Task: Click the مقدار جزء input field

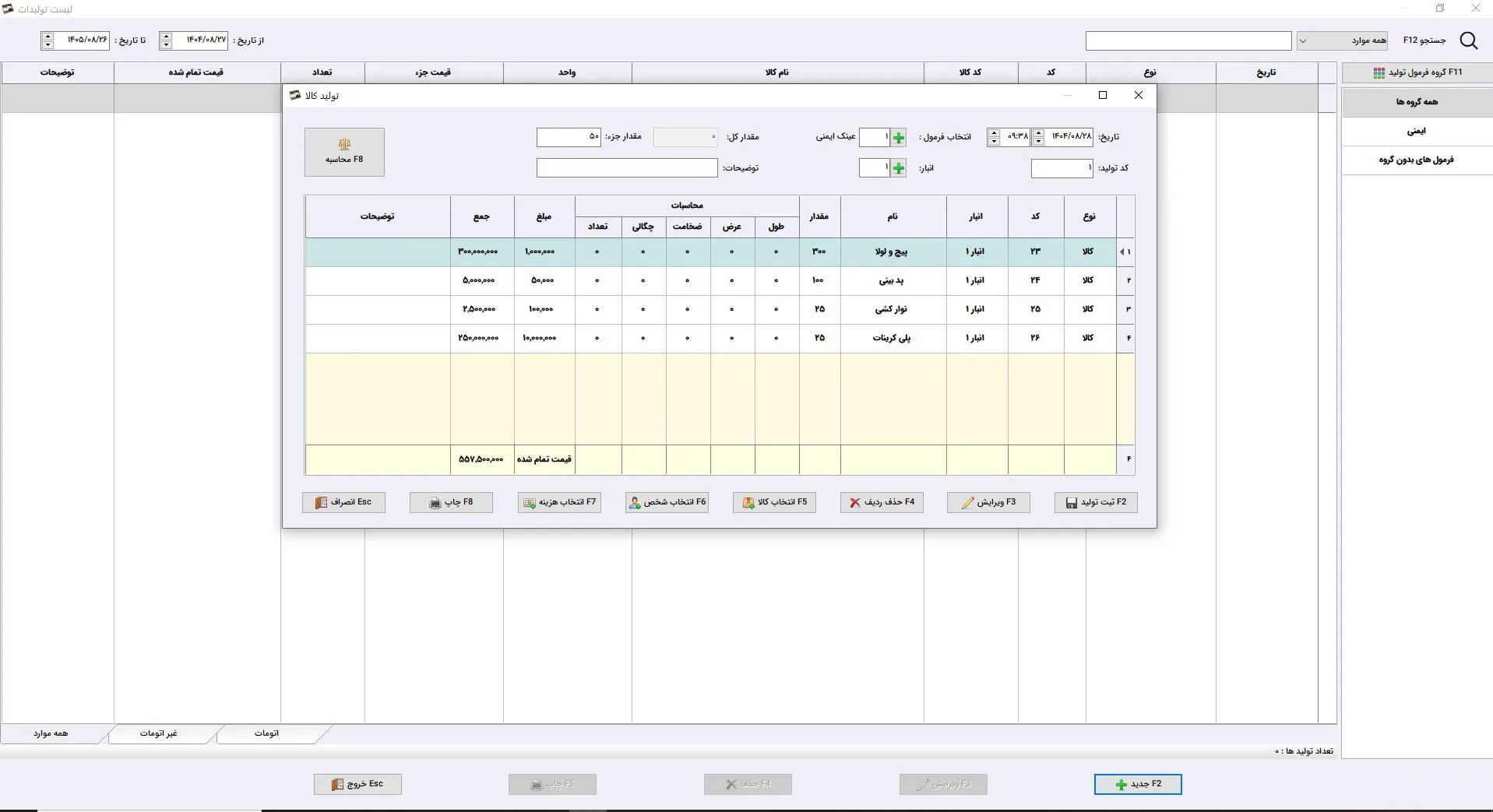Action: (569, 137)
